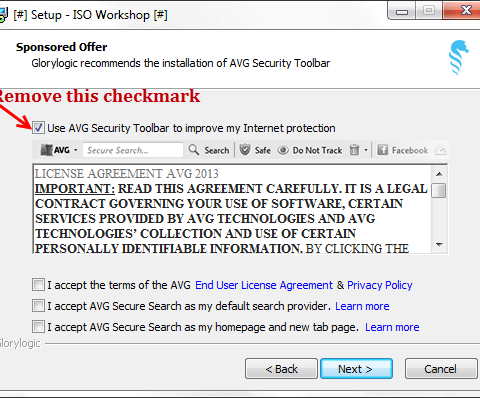Uncheck Use AVG Security Toolbar checkbox
The width and height of the screenshot is (480, 398).
pos(38,128)
